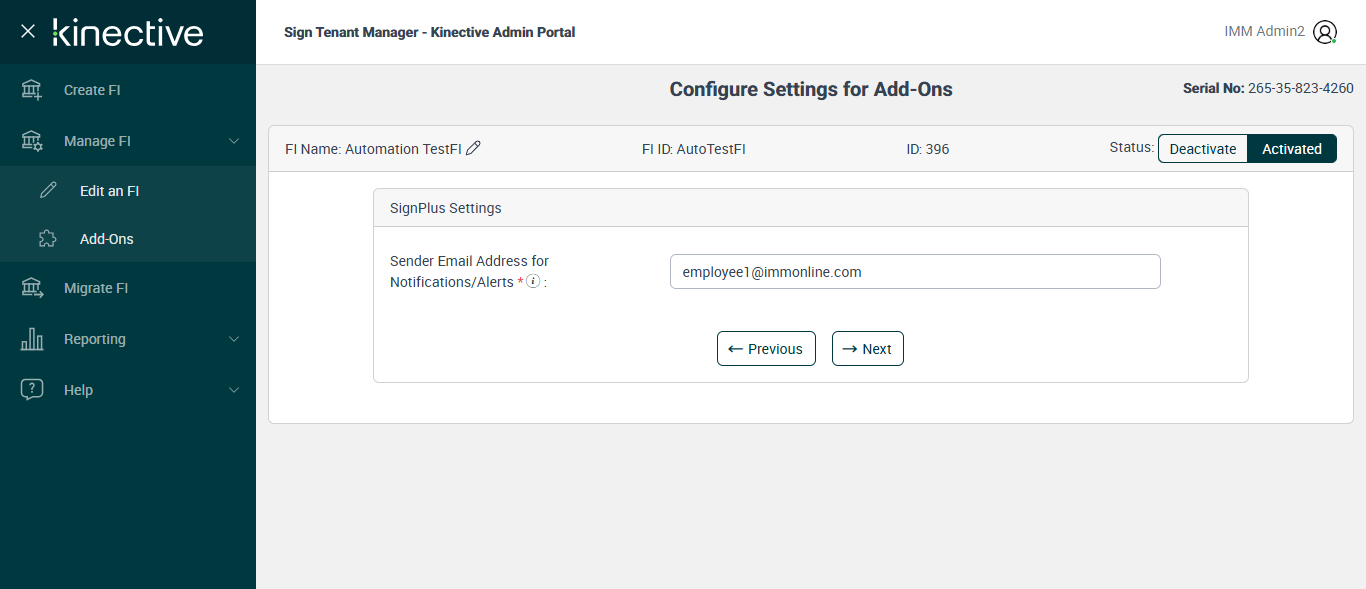Click the Kinective logo
The image size is (1366, 589).
tap(128, 32)
